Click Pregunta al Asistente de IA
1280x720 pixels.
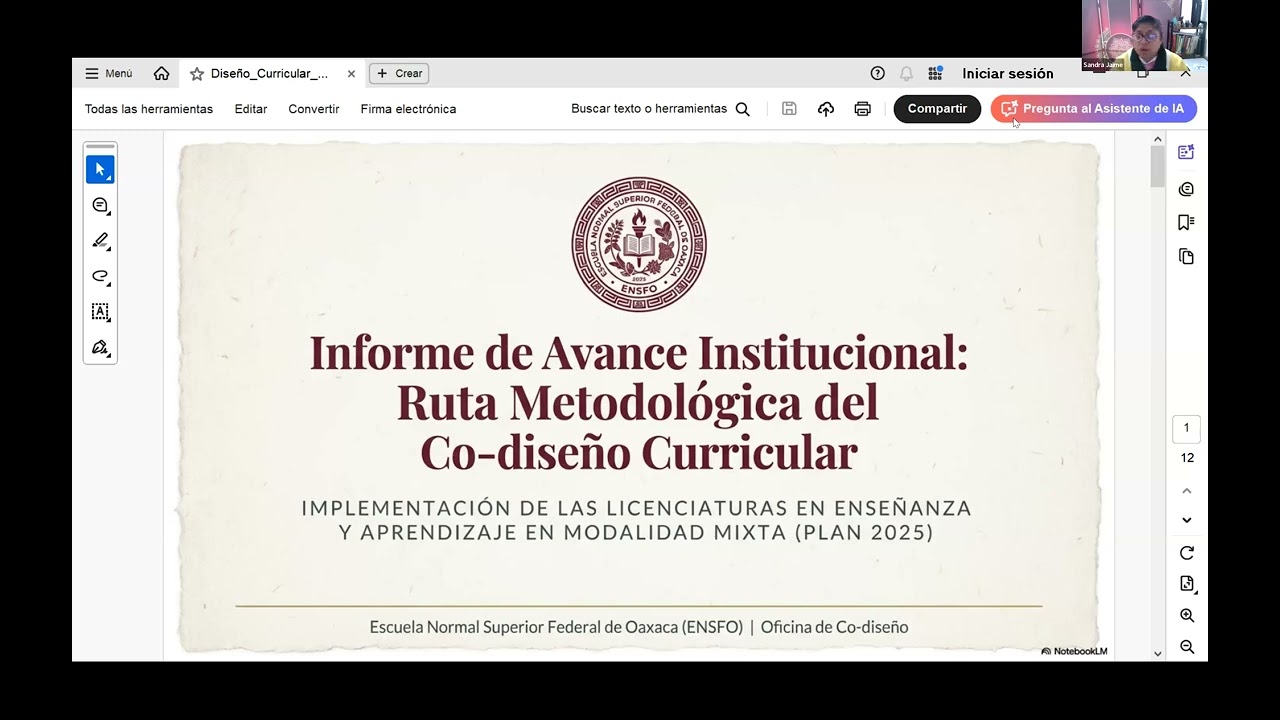pyautogui.click(x=1094, y=109)
